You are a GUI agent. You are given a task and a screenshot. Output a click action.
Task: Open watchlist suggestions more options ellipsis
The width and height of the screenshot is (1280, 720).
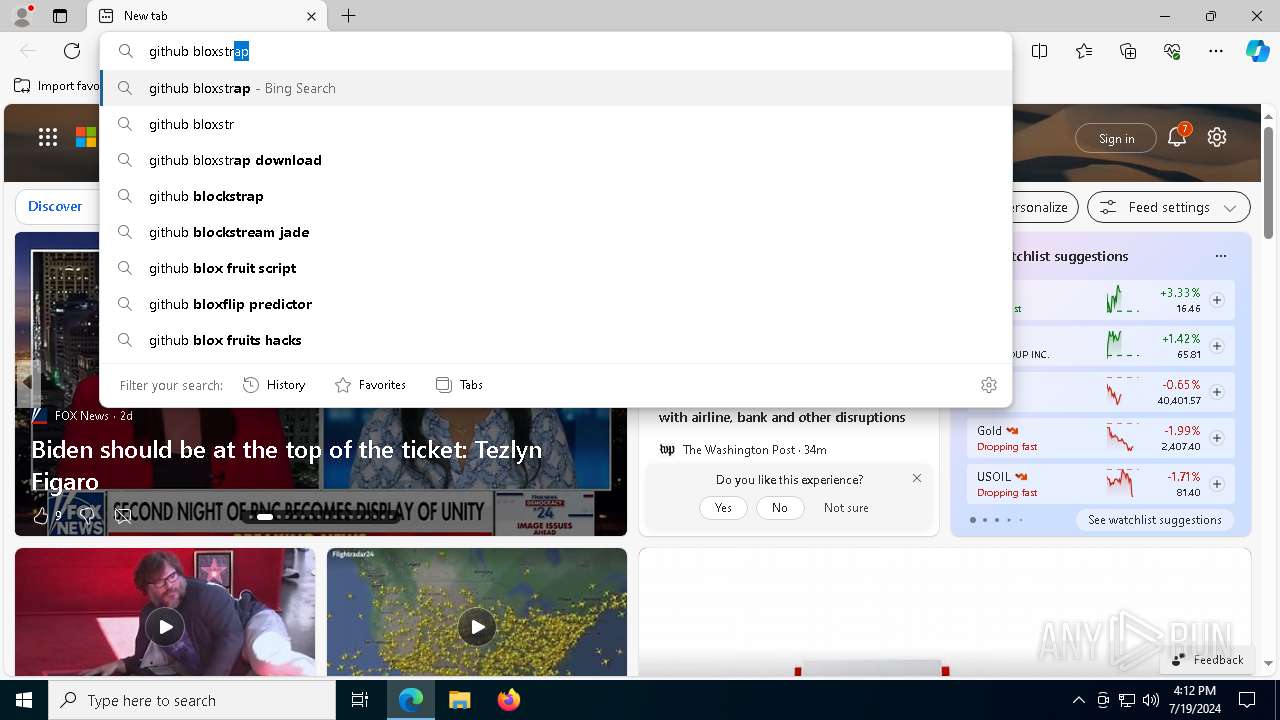1221,256
